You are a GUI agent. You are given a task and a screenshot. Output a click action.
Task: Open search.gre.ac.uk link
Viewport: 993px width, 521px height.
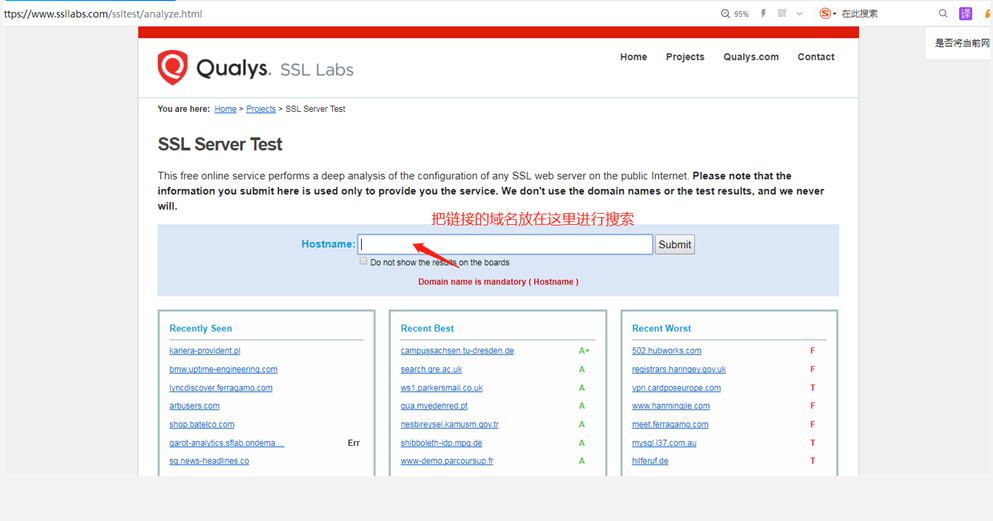pos(431,369)
